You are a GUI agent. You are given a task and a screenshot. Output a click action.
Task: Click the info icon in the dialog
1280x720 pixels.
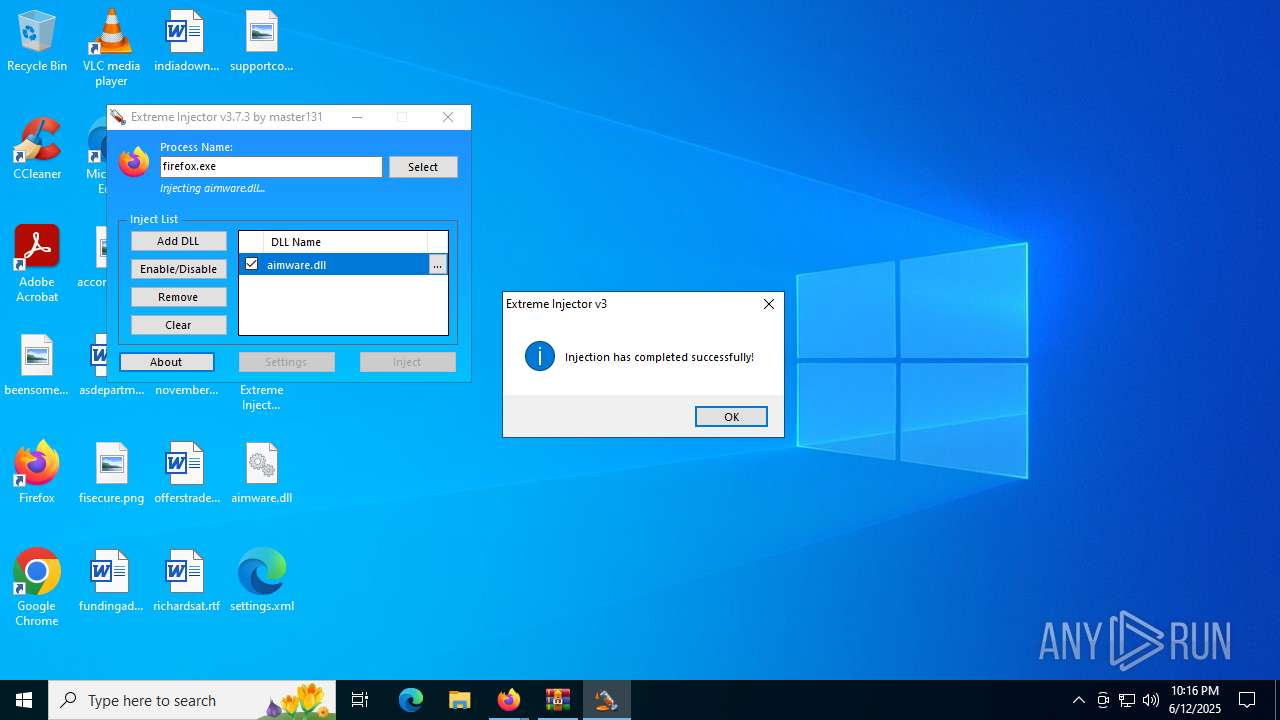tap(540, 356)
